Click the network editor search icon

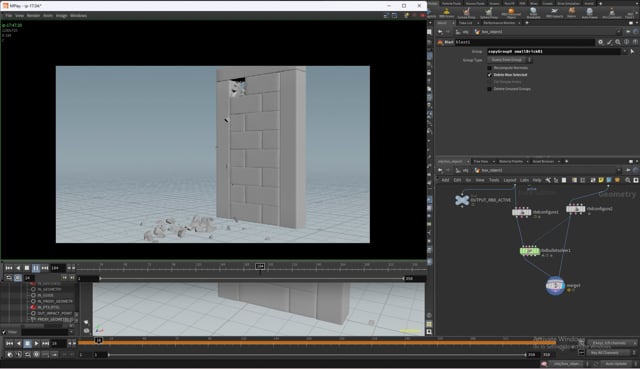click(627, 180)
